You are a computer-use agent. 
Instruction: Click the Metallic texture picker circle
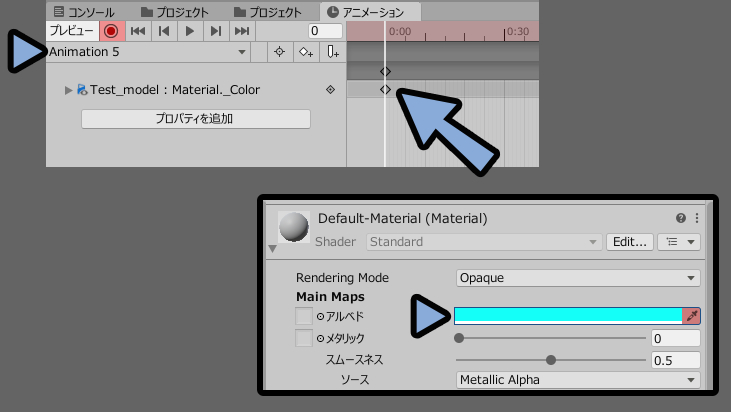pos(320,338)
